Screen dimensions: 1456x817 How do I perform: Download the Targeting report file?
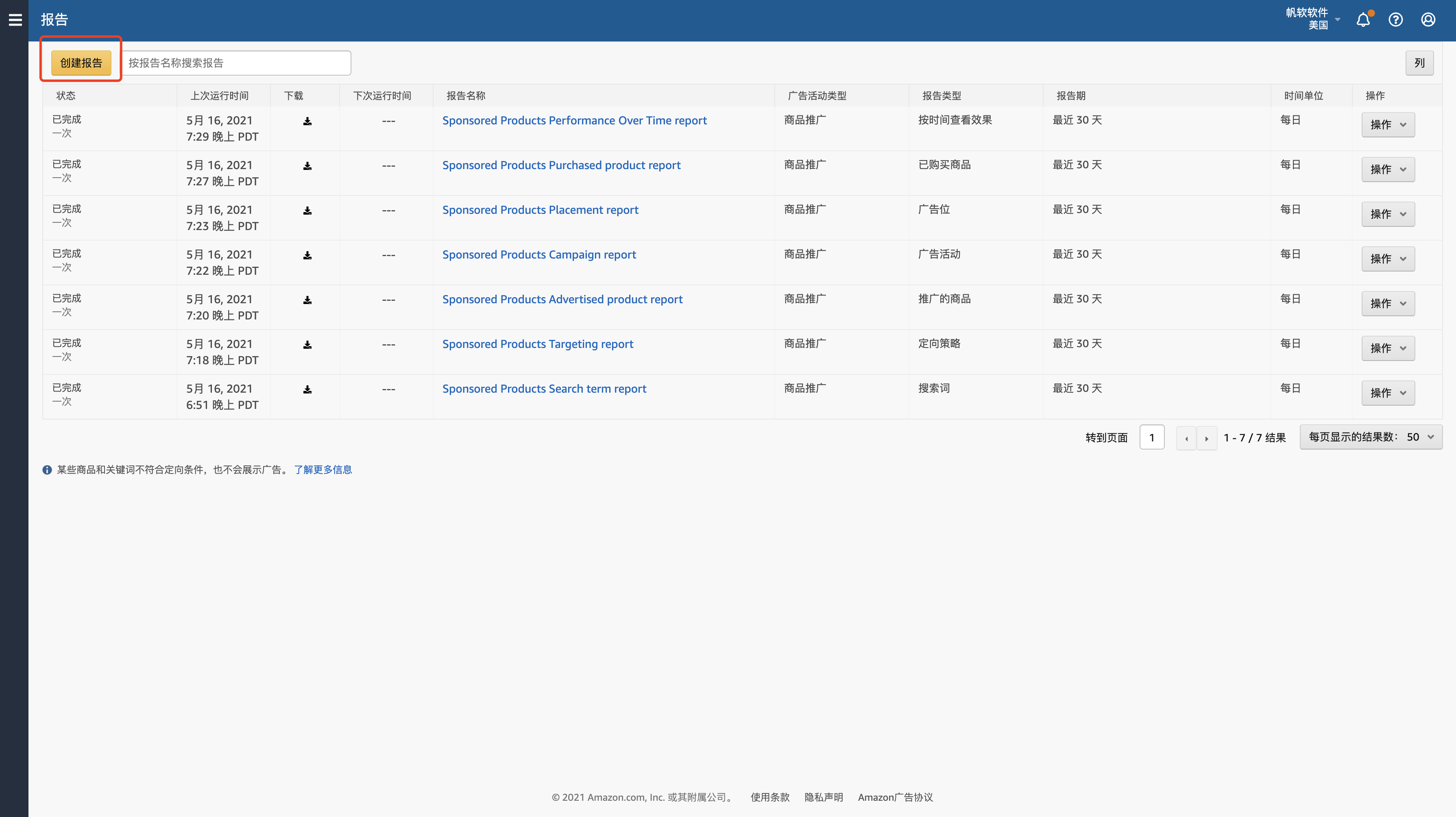tap(307, 345)
